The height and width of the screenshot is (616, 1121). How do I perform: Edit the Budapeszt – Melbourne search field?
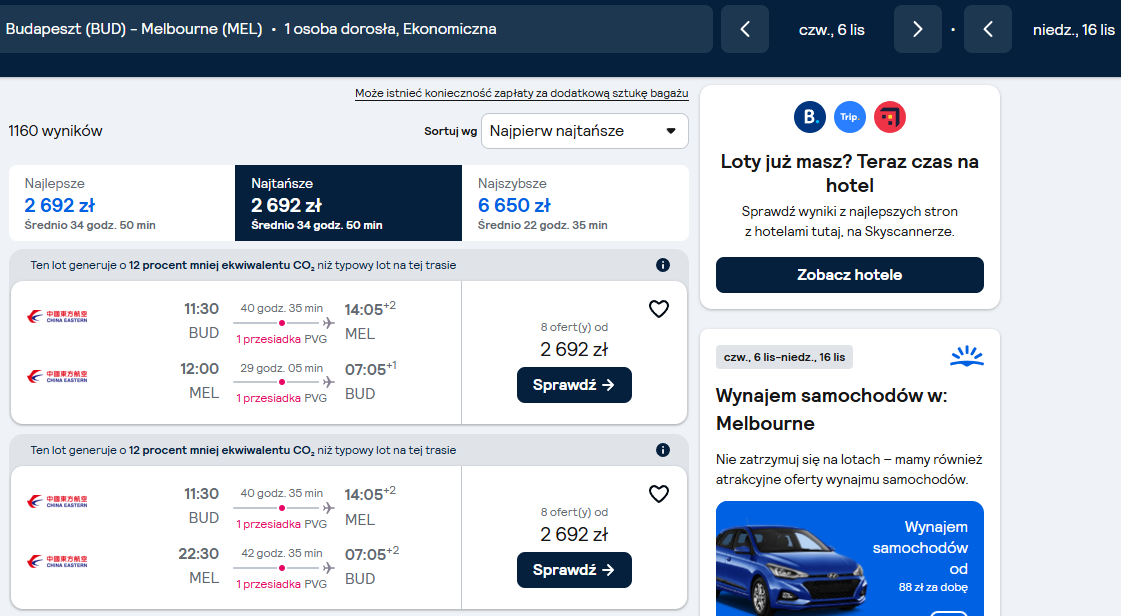[355, 29]
